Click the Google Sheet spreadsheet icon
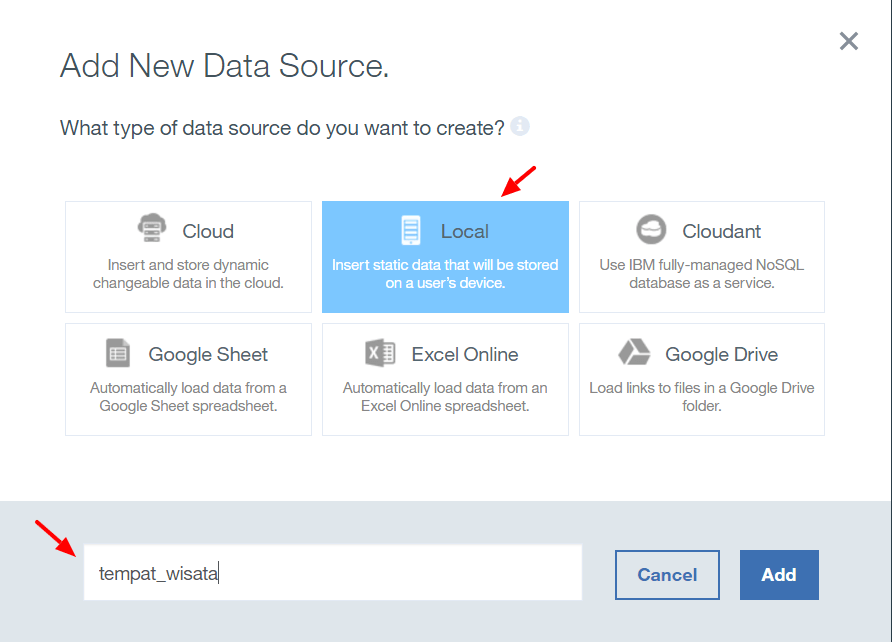This screenshot has width=892, height=642. 118,353
